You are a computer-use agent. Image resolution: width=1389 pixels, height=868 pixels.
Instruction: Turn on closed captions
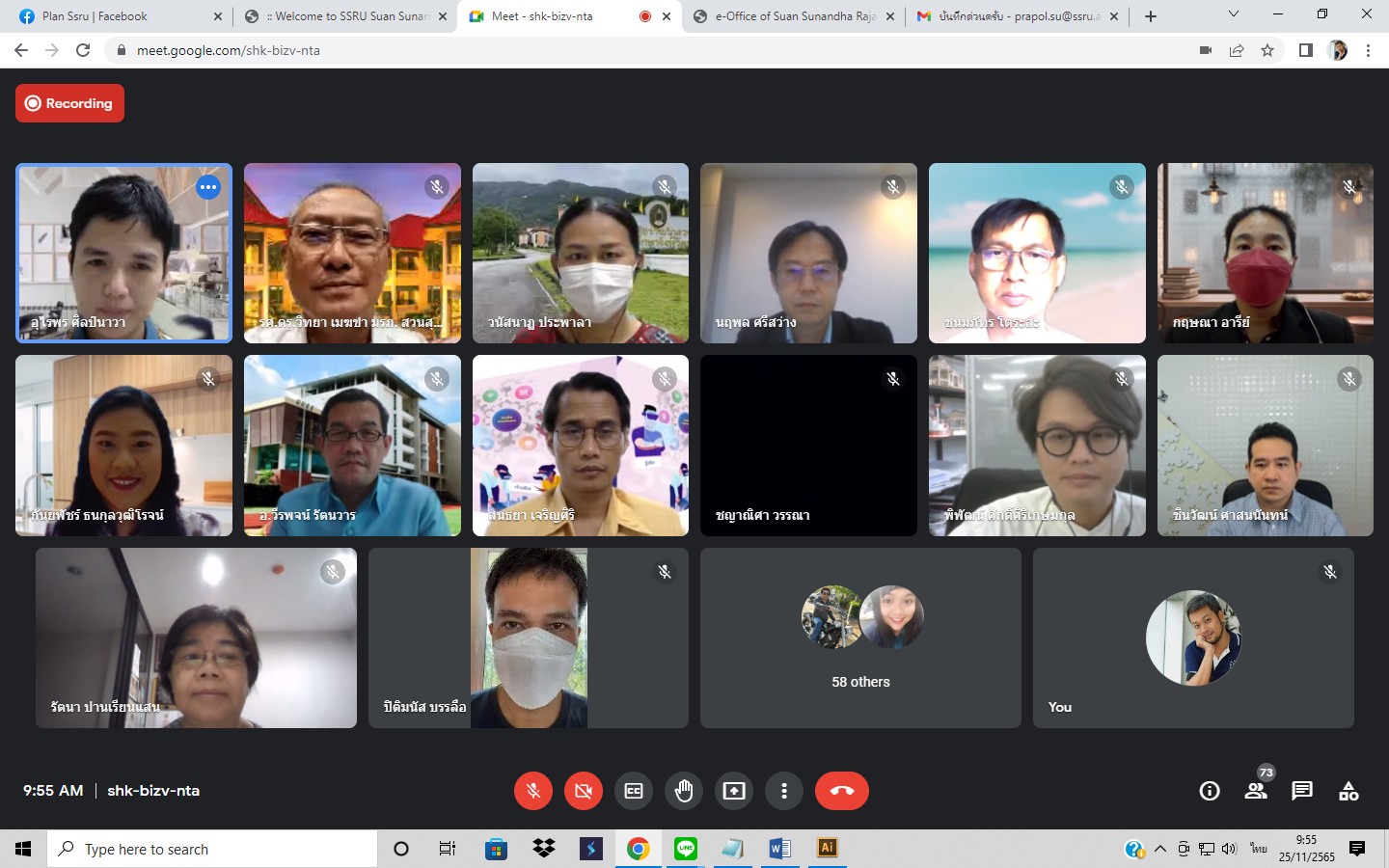(x=634, y=791)
